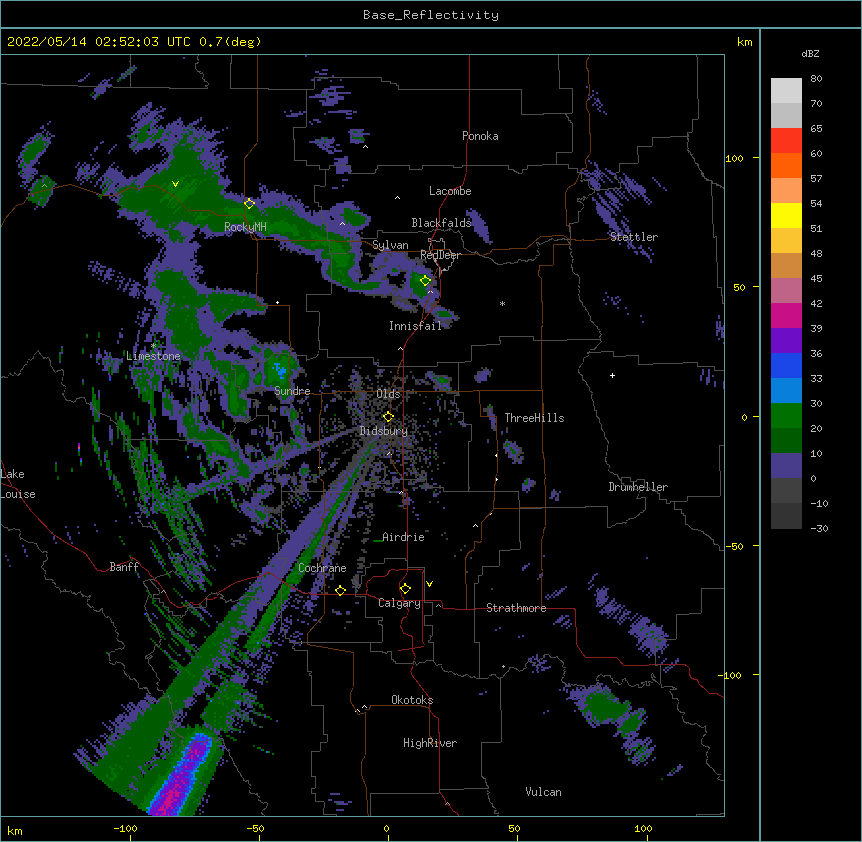
Task: Click the -30 value in dBZ legend
Action: click(819, 528)
